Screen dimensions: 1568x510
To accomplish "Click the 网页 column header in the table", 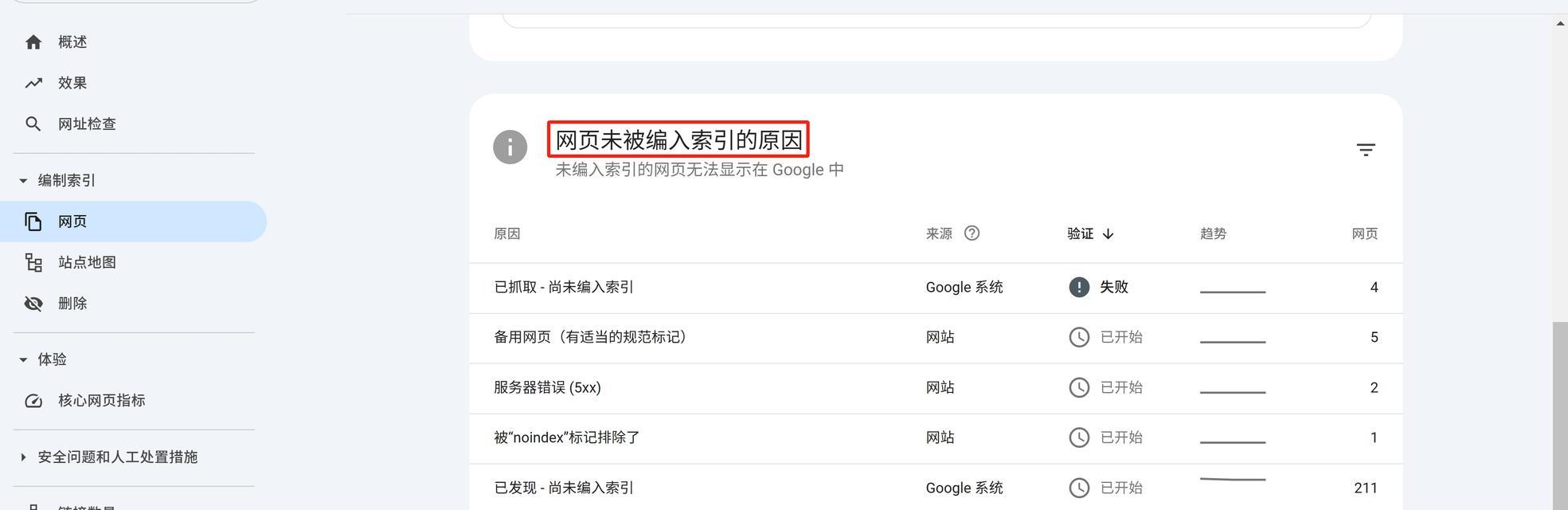I will coord(1365,233).
